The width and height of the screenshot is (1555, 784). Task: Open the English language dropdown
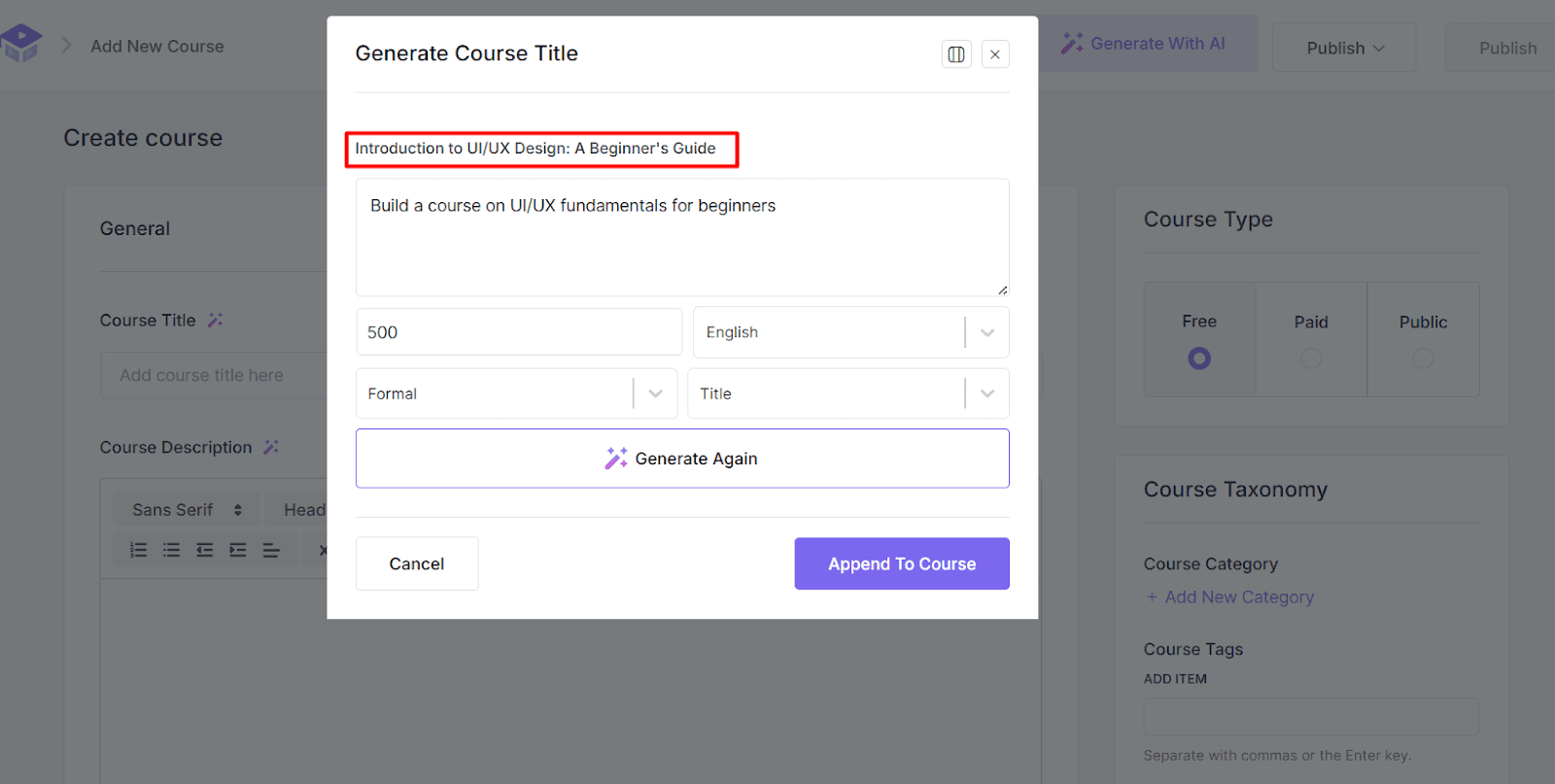(850, 332)
